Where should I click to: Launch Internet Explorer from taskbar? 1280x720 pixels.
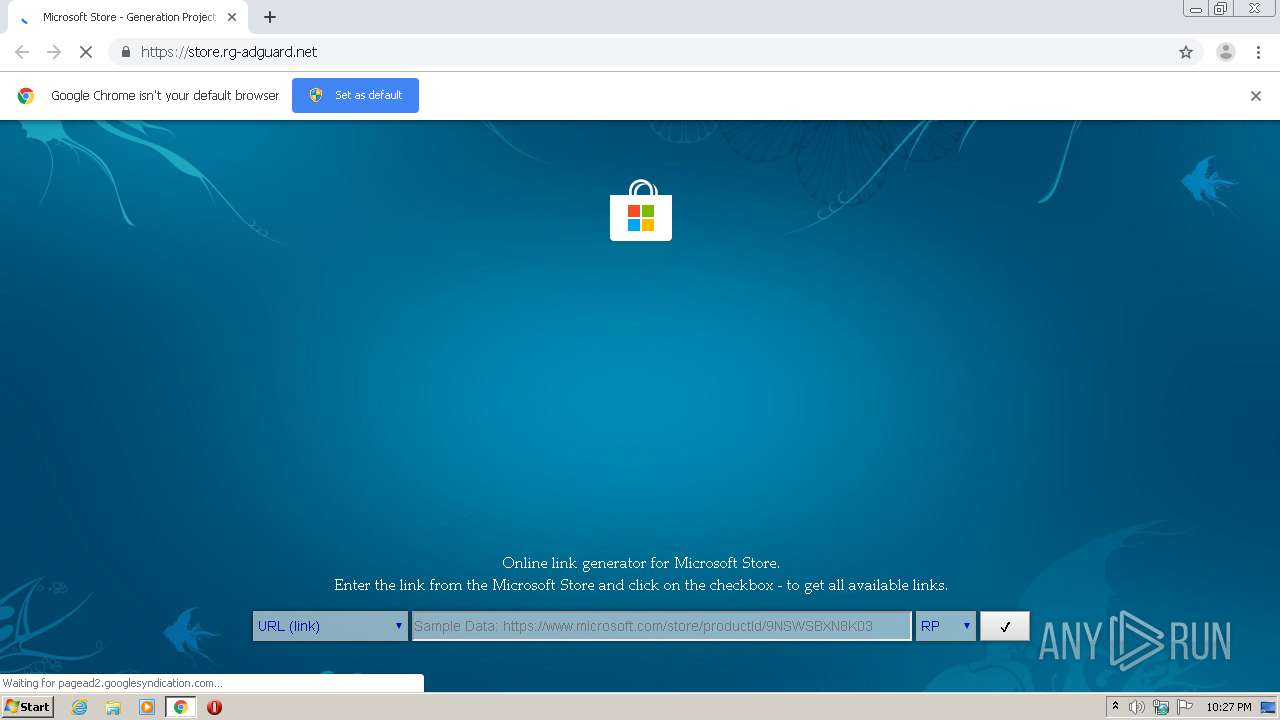click(79, 707)
